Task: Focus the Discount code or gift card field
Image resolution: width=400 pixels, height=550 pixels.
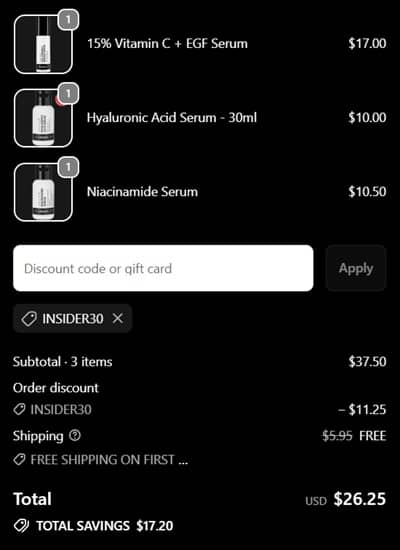Action: tap(163, 268)
